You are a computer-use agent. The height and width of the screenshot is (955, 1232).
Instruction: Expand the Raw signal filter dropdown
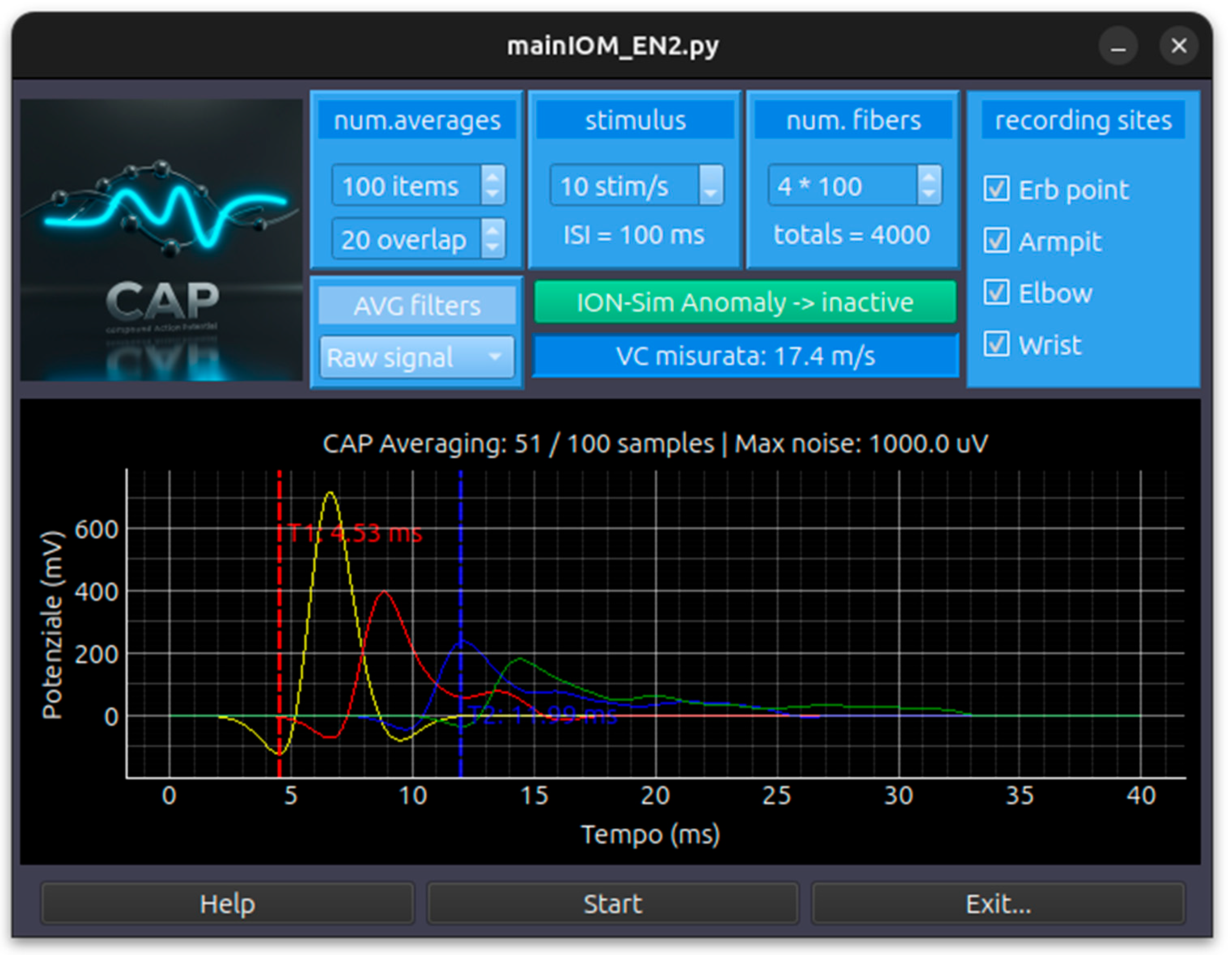417,357
